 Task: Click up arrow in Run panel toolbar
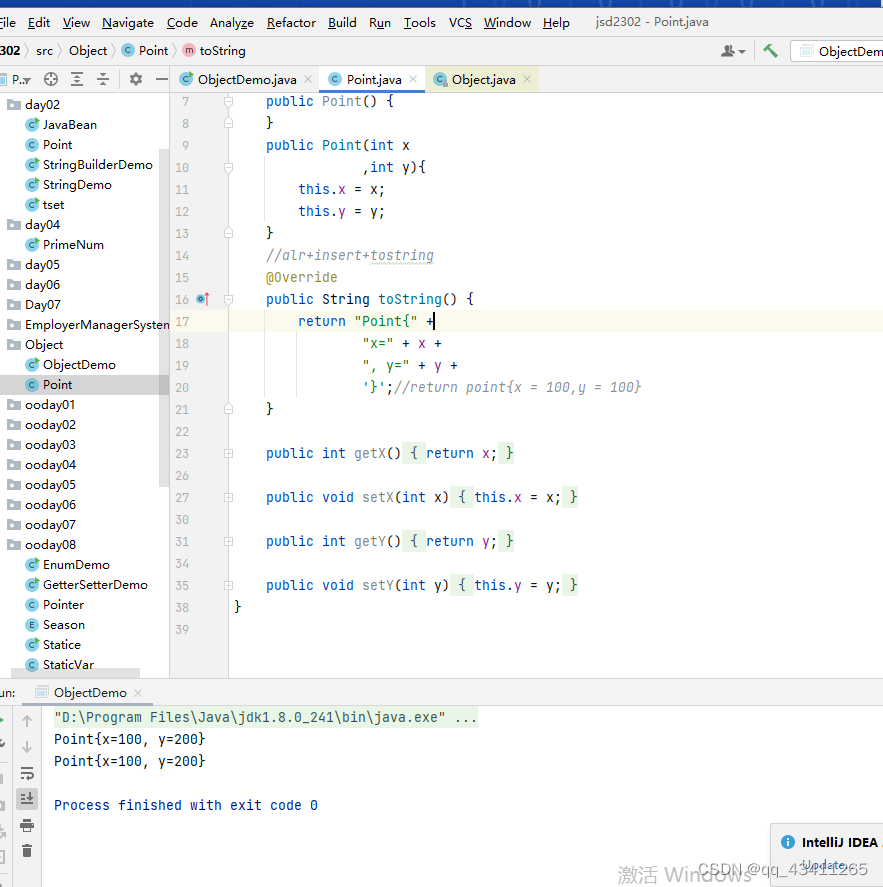pyautogui.click(x=27, y=721)
